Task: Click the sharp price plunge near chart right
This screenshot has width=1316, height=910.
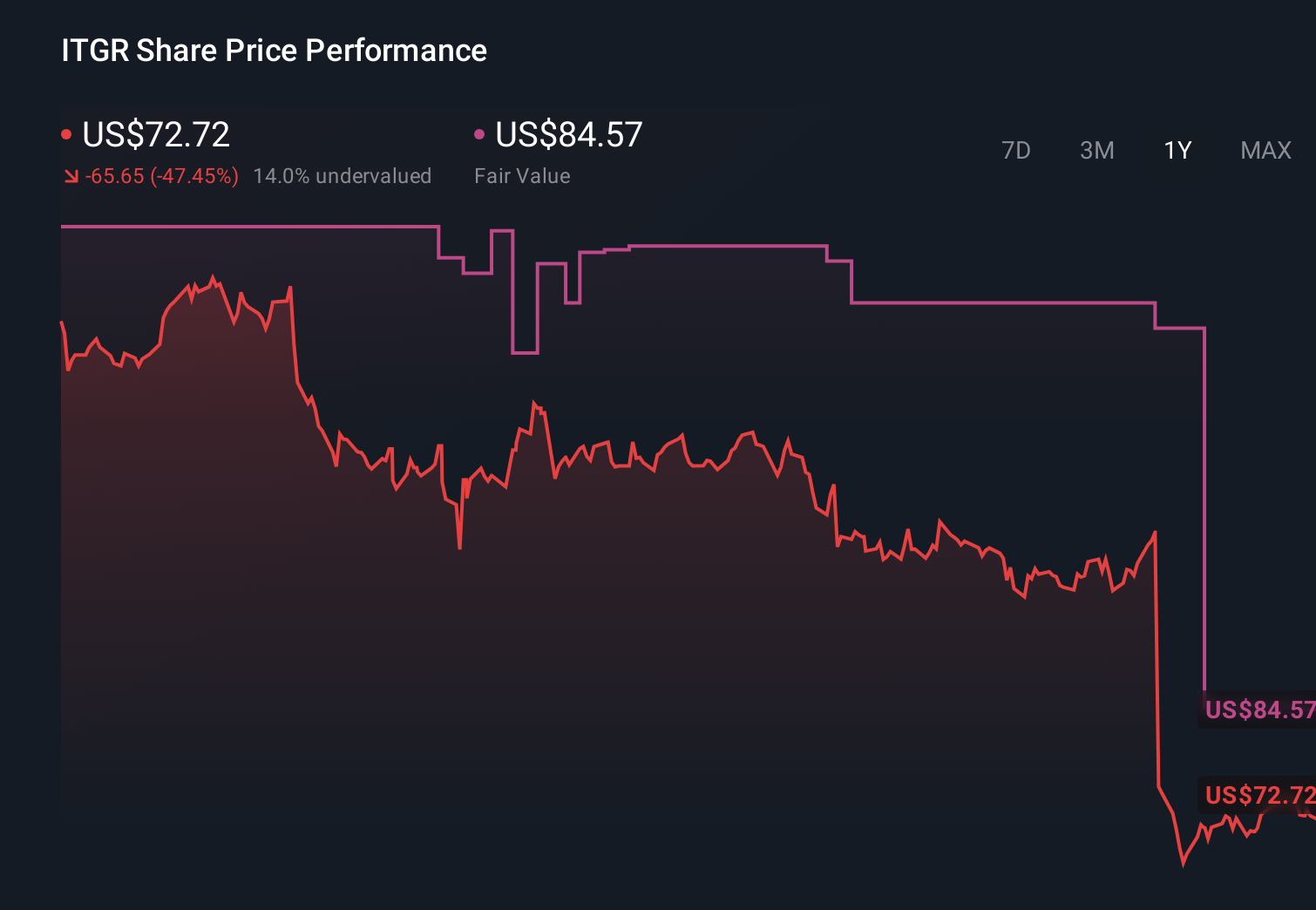Action: (1157, 654)
